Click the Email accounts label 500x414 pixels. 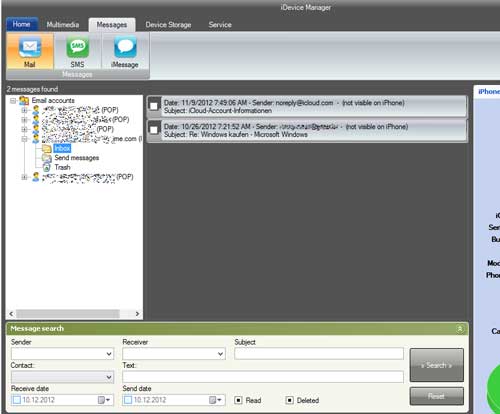click(x=53, y=100)
